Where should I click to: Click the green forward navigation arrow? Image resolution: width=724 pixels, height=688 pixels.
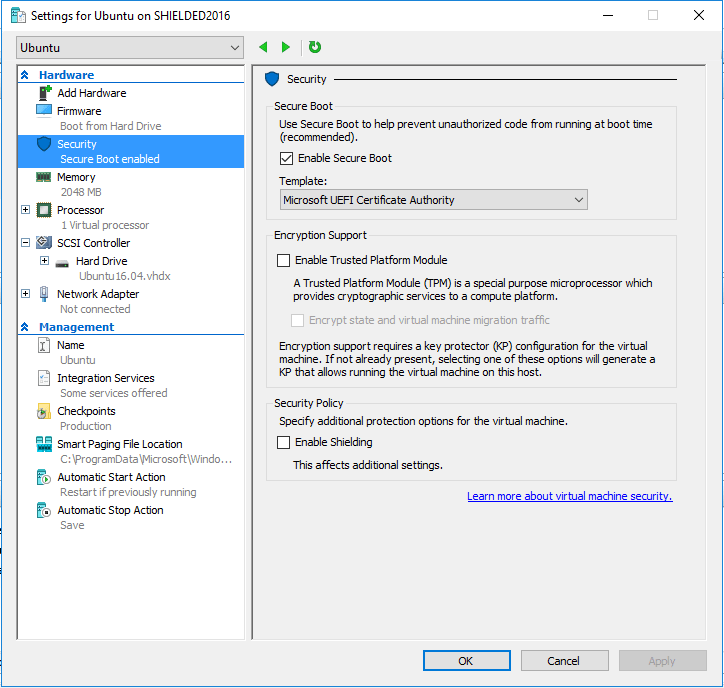pyautogui.click(x=286, y=47)
